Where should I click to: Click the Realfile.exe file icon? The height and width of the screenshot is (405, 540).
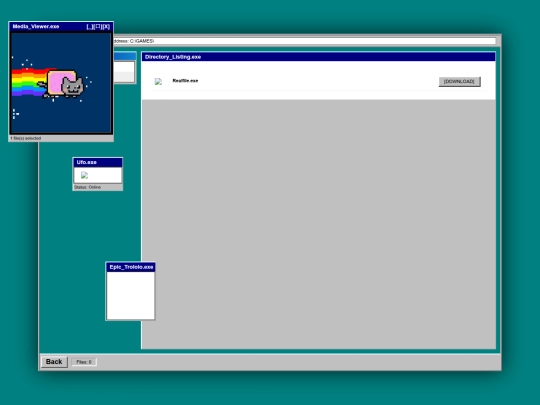point(158,82)
